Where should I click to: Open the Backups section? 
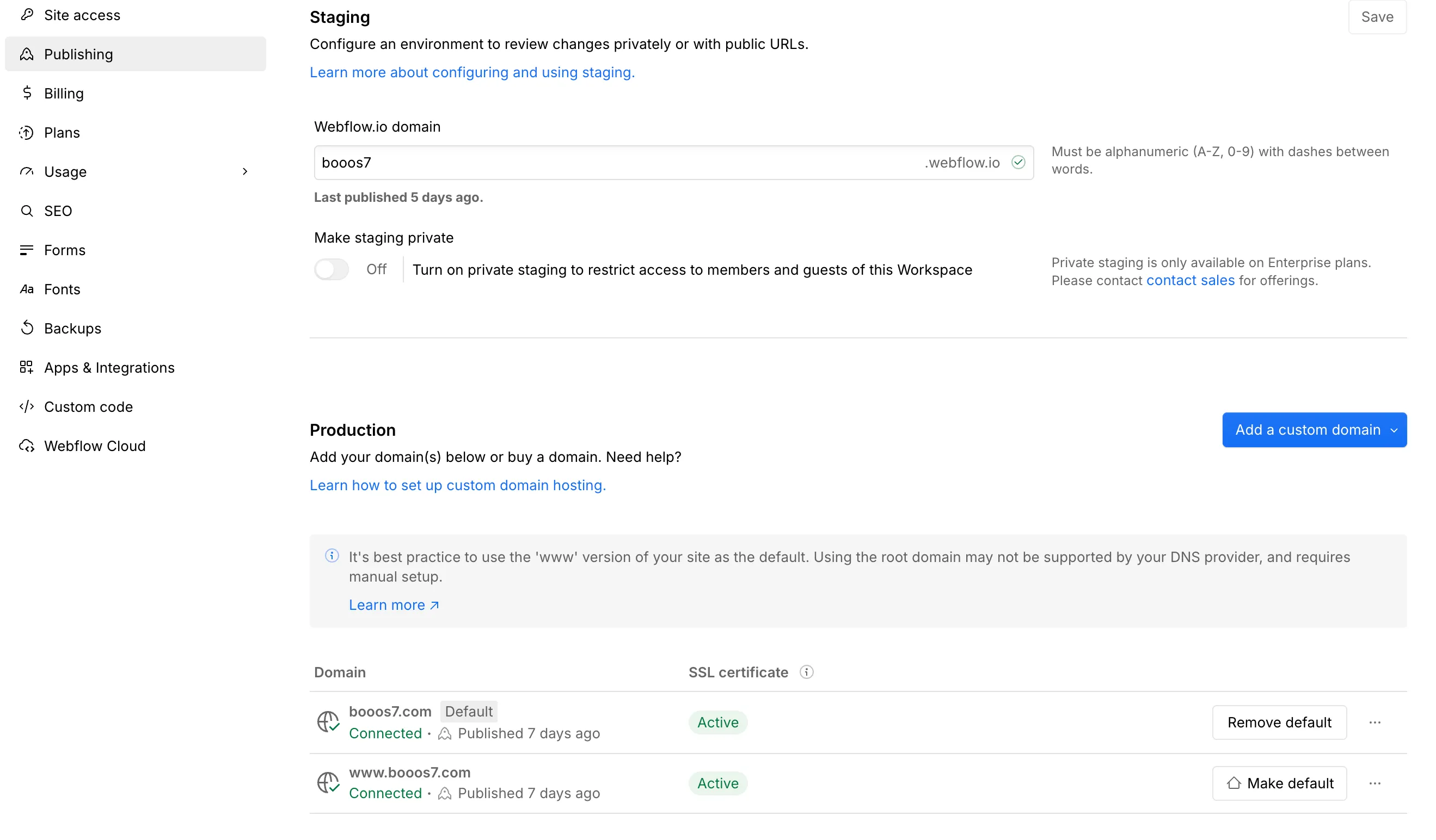click(136, 329)
